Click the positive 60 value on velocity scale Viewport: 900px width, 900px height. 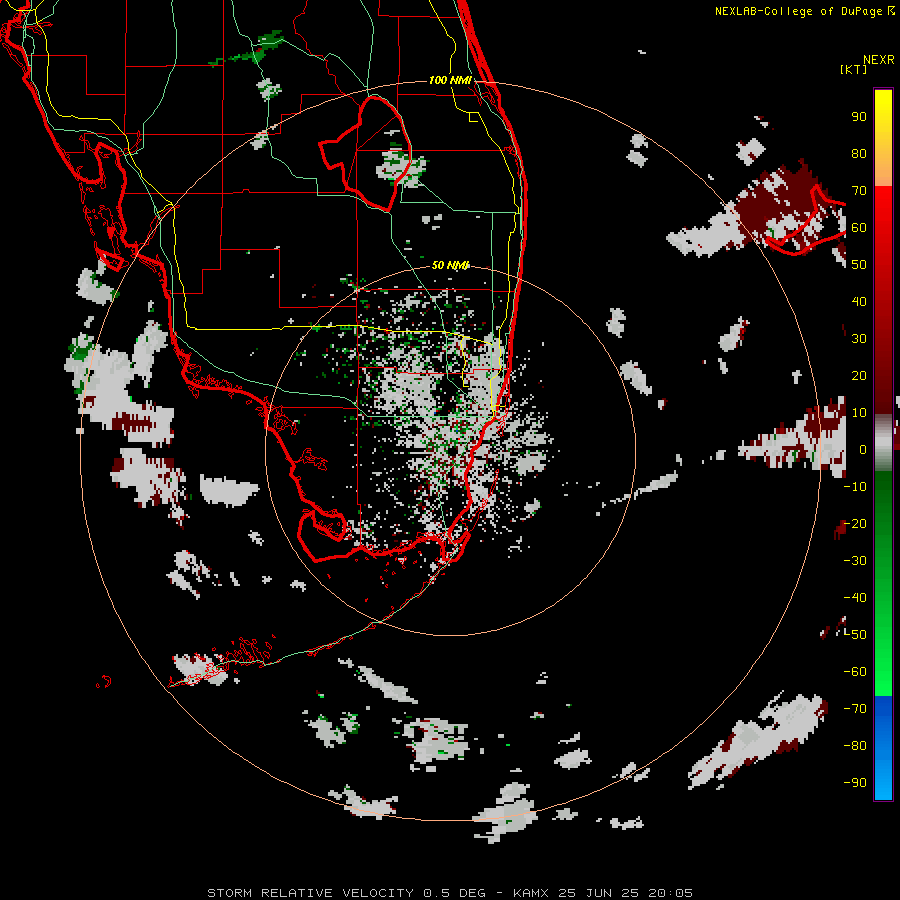859,227
